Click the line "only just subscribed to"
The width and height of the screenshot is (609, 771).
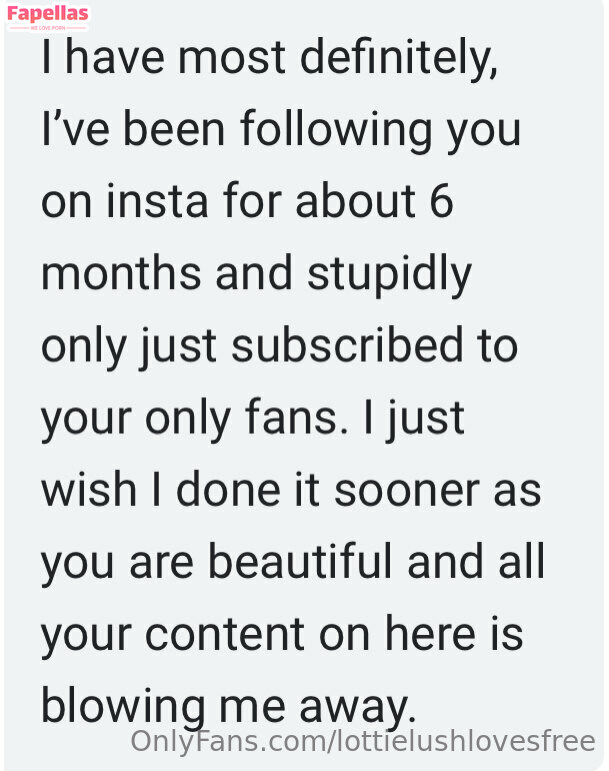[279, 345]
